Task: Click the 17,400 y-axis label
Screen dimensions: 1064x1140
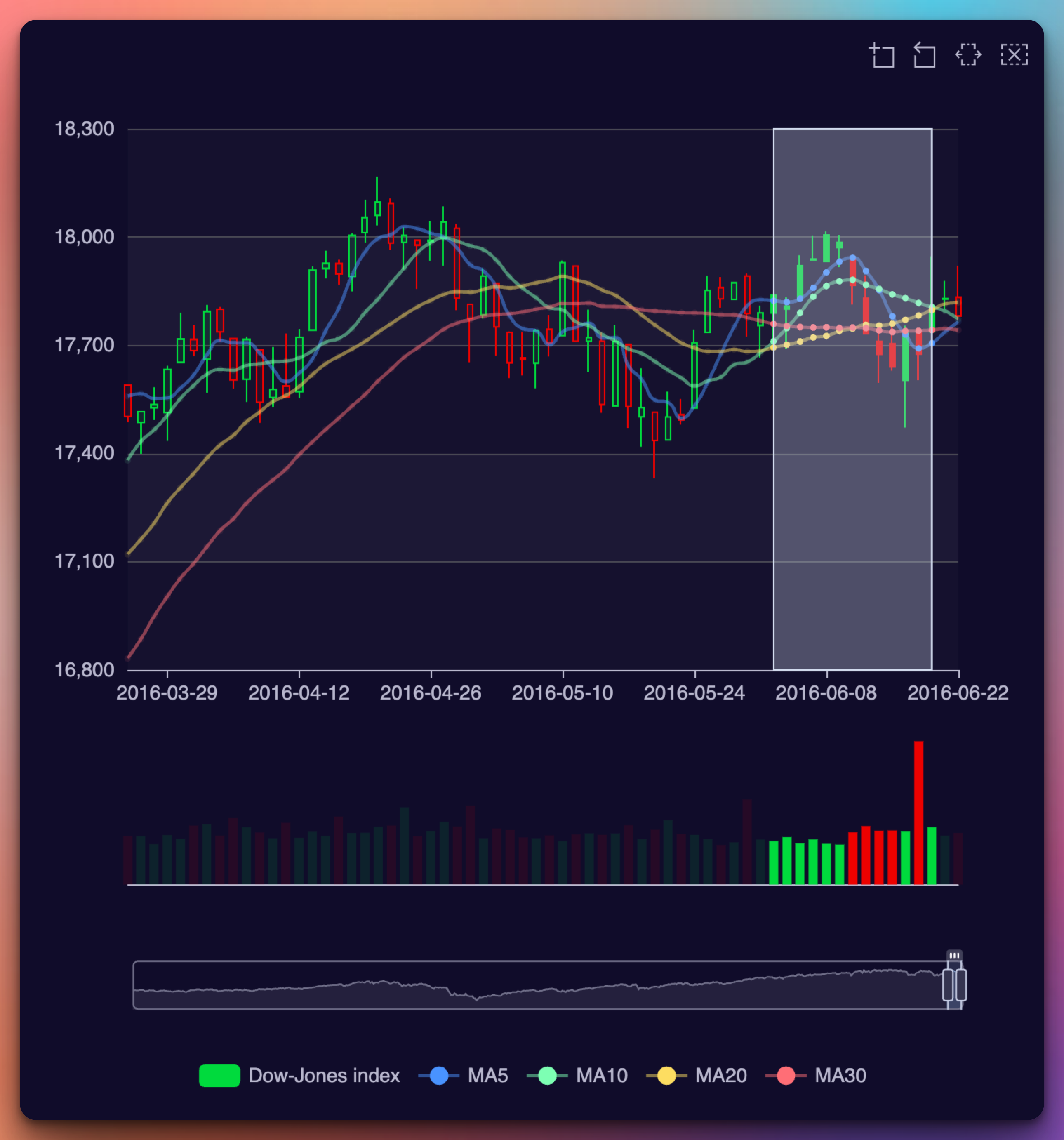Action: pyautogui.click(x=84, y=454)
